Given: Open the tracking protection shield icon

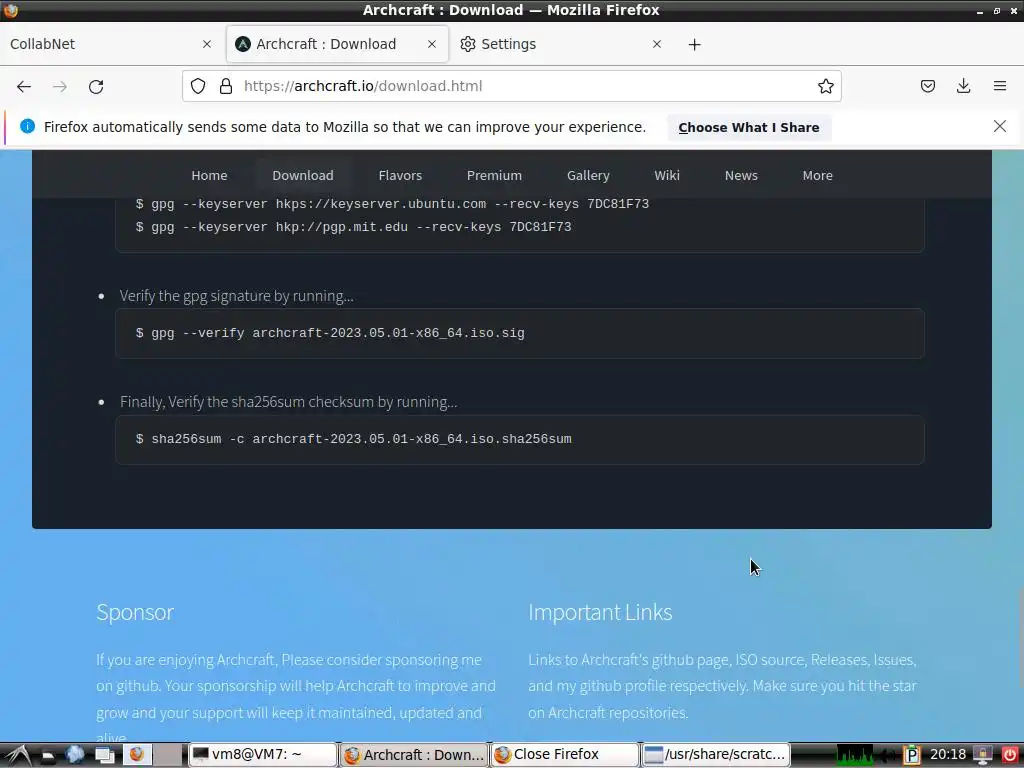Looking at the screenshot, I should point(198,86).
